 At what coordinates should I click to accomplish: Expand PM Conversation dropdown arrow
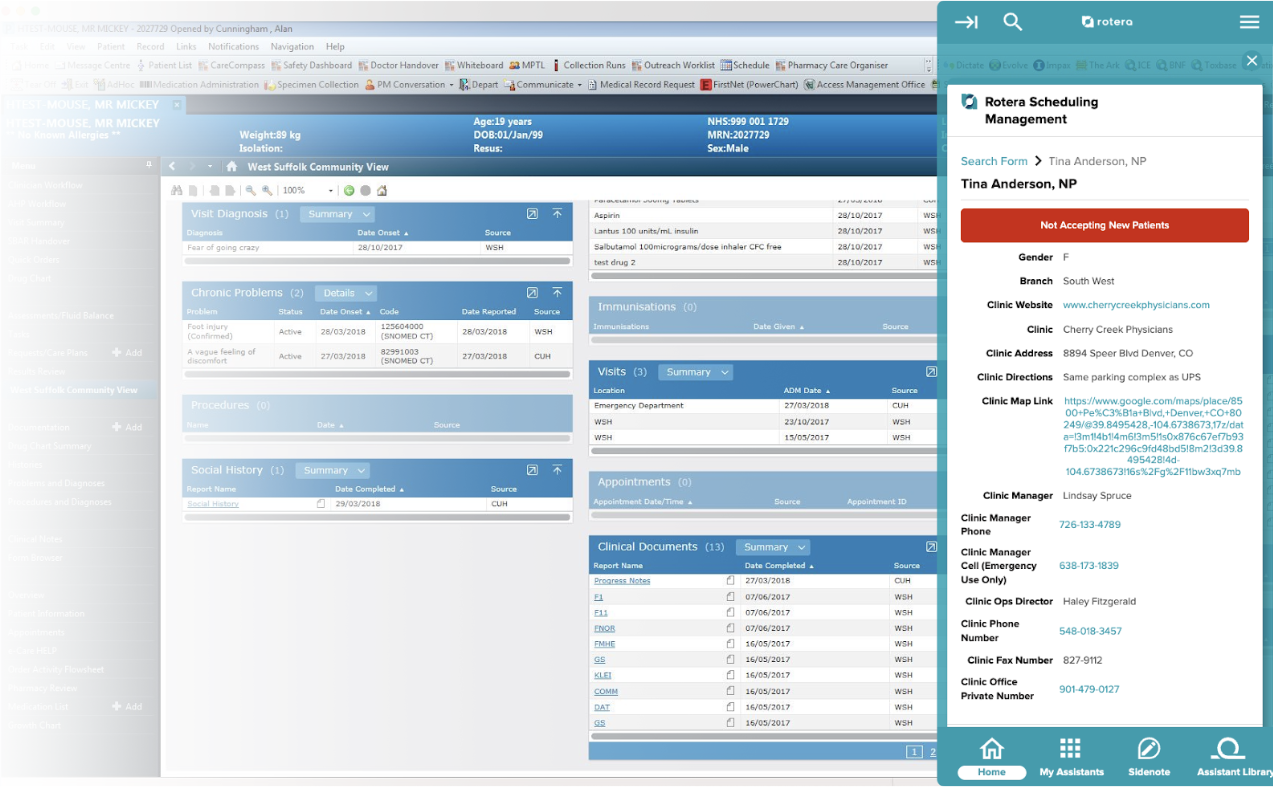452,85
